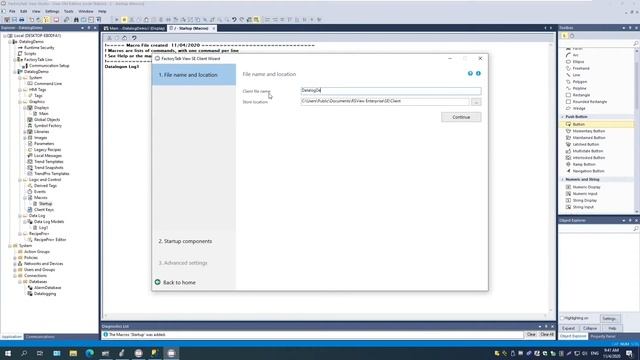
Task: Toggle the Highlighting on checkbox
Action: click(562, 318)
